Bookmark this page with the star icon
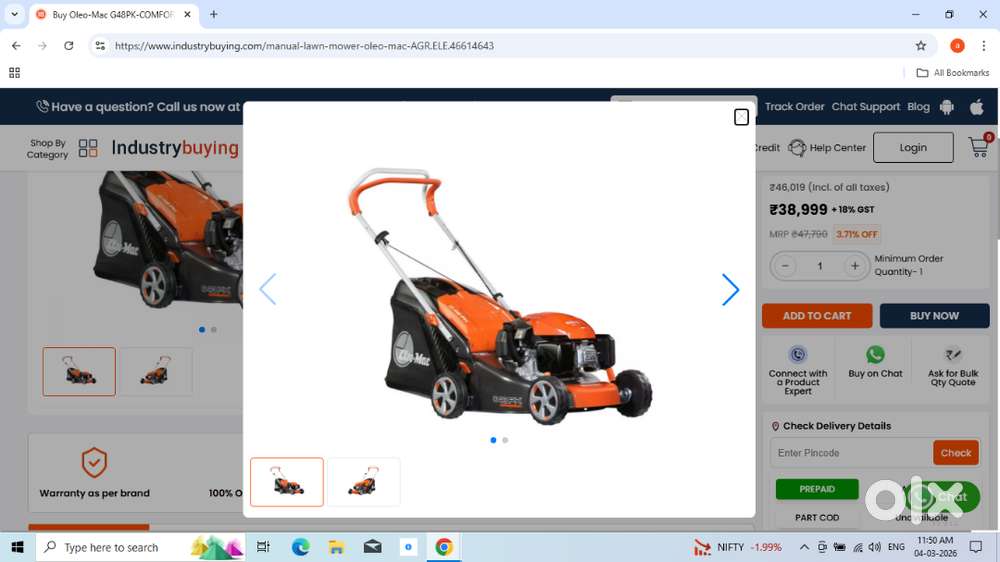This screenshot has height=562, width=1000. click(921, 46)
